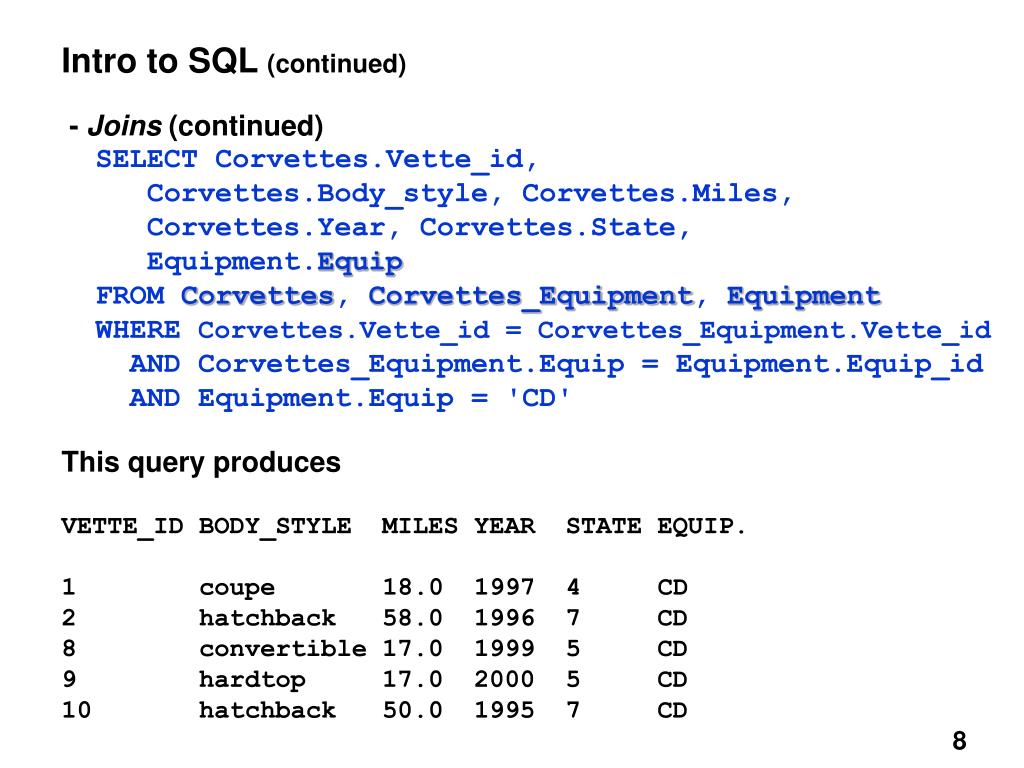Click the VETTE_ID column header
Image resolution: width=1024 pixels, height=768 pixels.
tap(122, 526)
